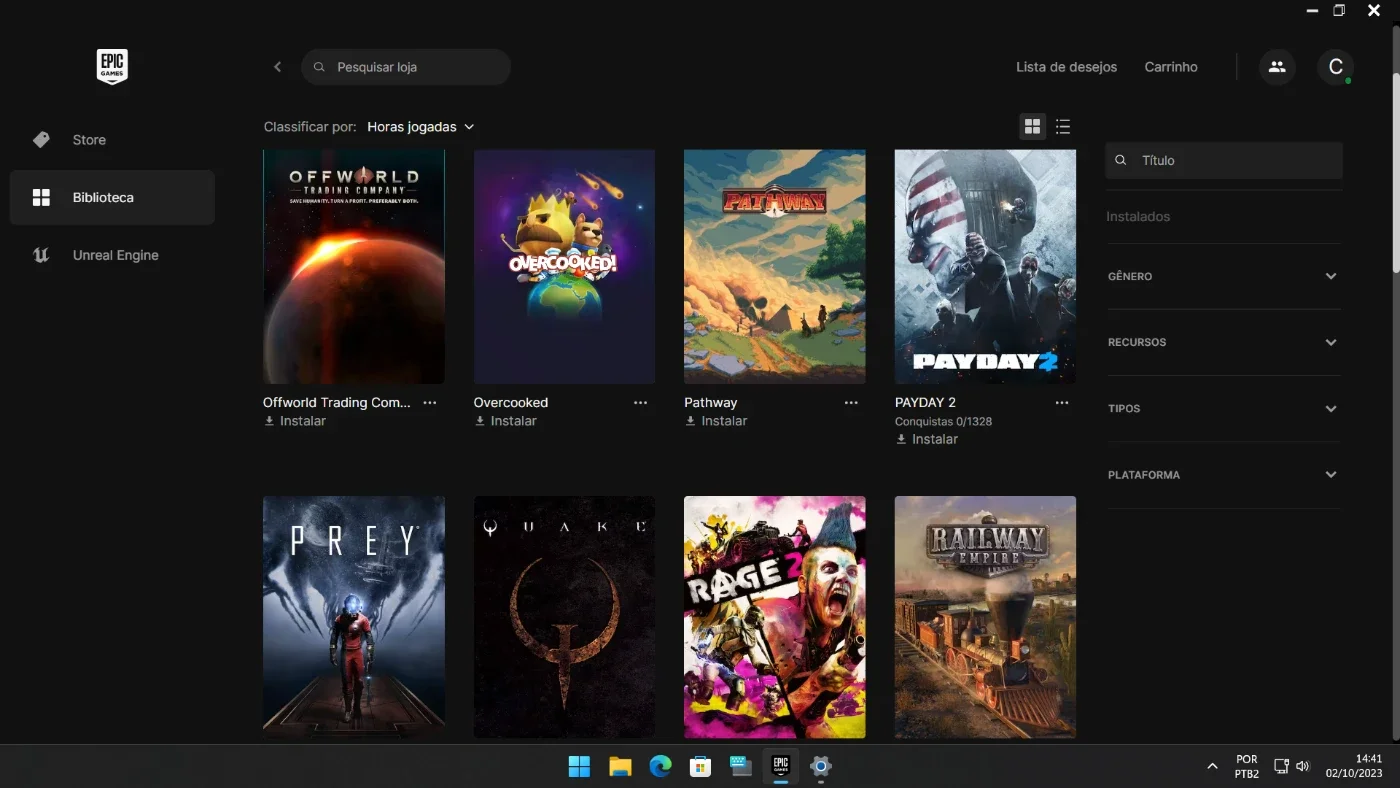Install PAYDAY 2
Screen dimensions: 1400x788
pyautogui.click(x=927, y=439)
